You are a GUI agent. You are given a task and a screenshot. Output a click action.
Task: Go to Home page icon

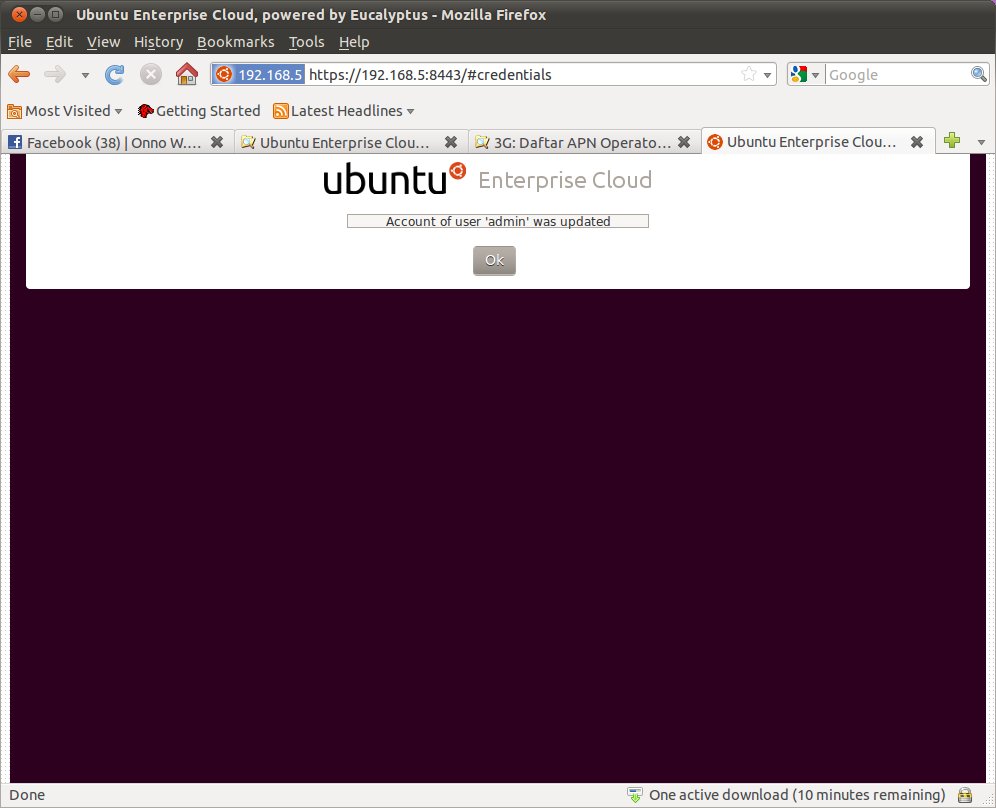click(x=186, y=74)
